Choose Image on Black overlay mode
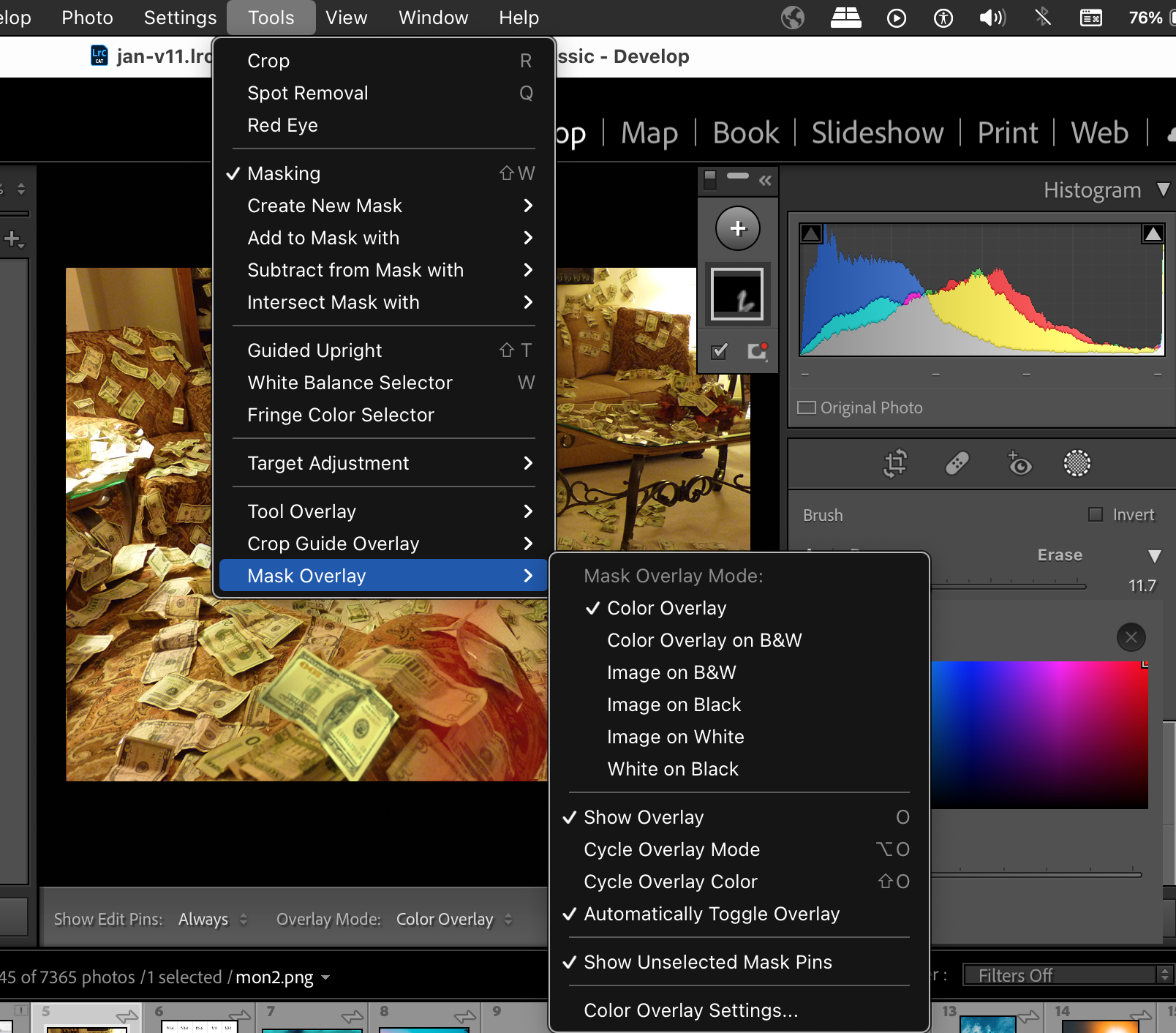The width and height of the screenshot is (1176, 1033). (674, 705)
